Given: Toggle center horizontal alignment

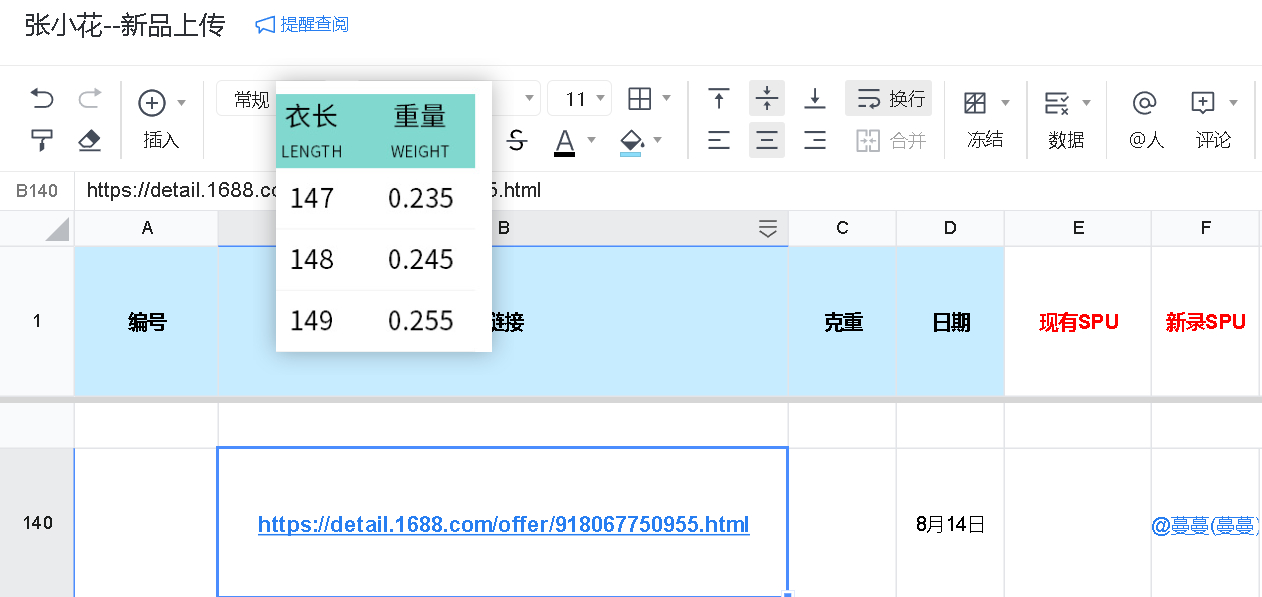Looking at the screenshot, I should pyautogui.click(x=767, y=140).
